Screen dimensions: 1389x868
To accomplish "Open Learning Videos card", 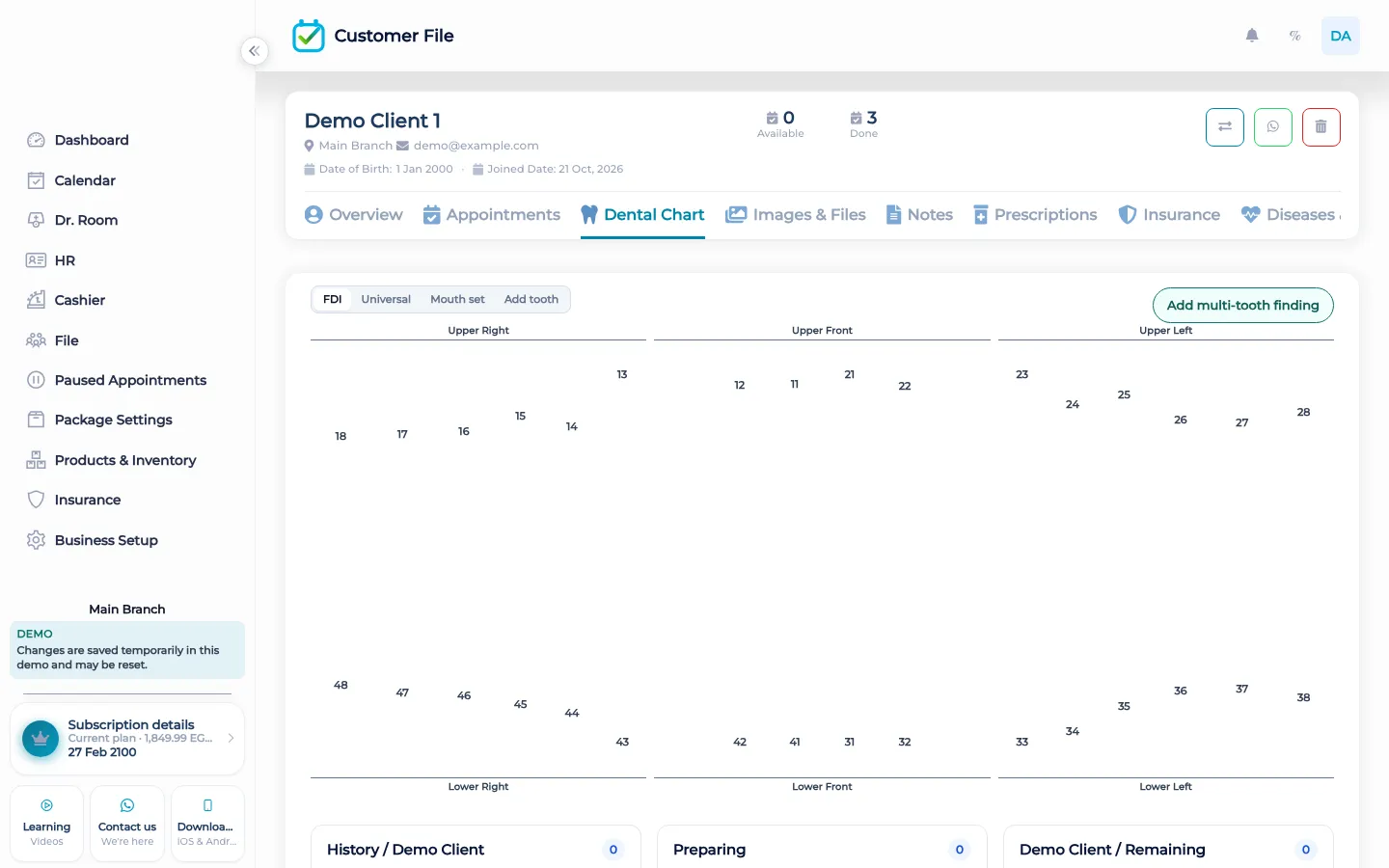I will (x=46, y=824).
